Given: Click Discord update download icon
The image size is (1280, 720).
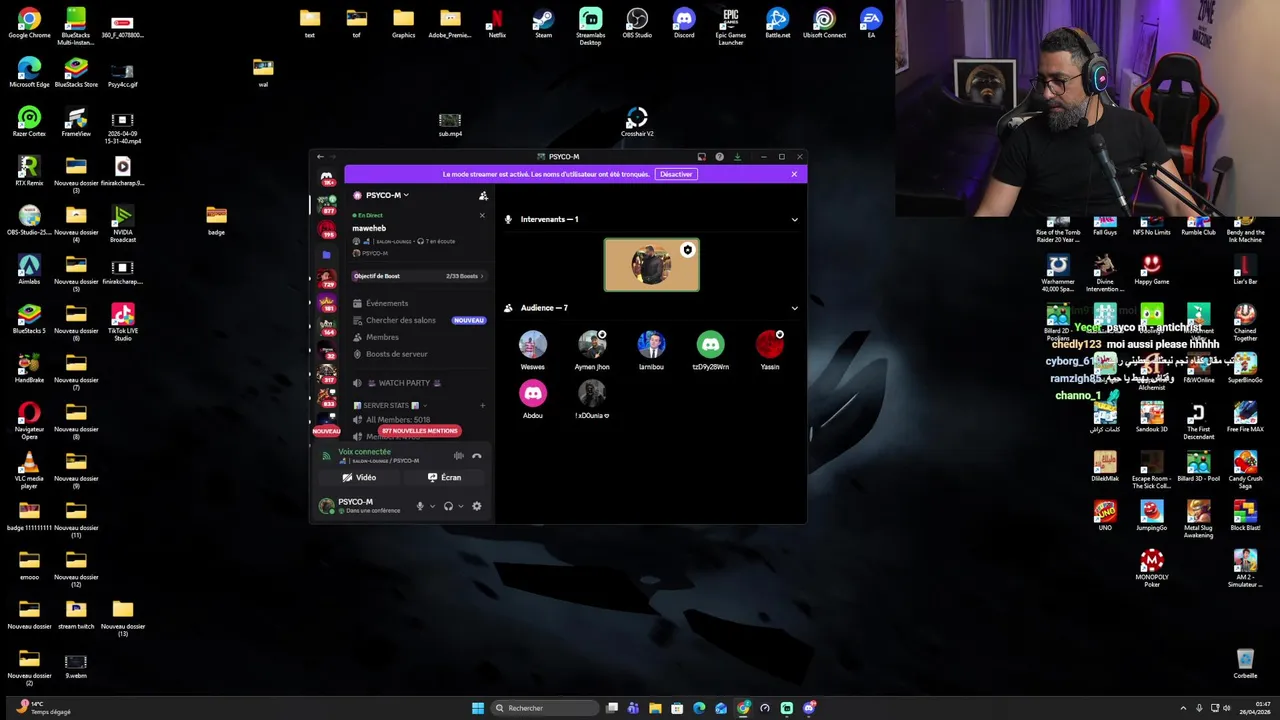Looking at the screenshot, I should [737, 157].
